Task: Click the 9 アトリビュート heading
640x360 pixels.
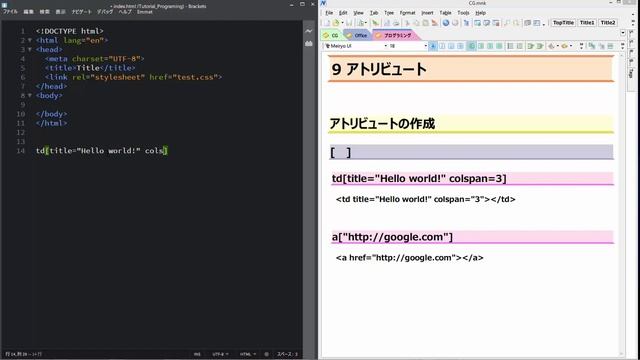Action: [x=379, y=69]
